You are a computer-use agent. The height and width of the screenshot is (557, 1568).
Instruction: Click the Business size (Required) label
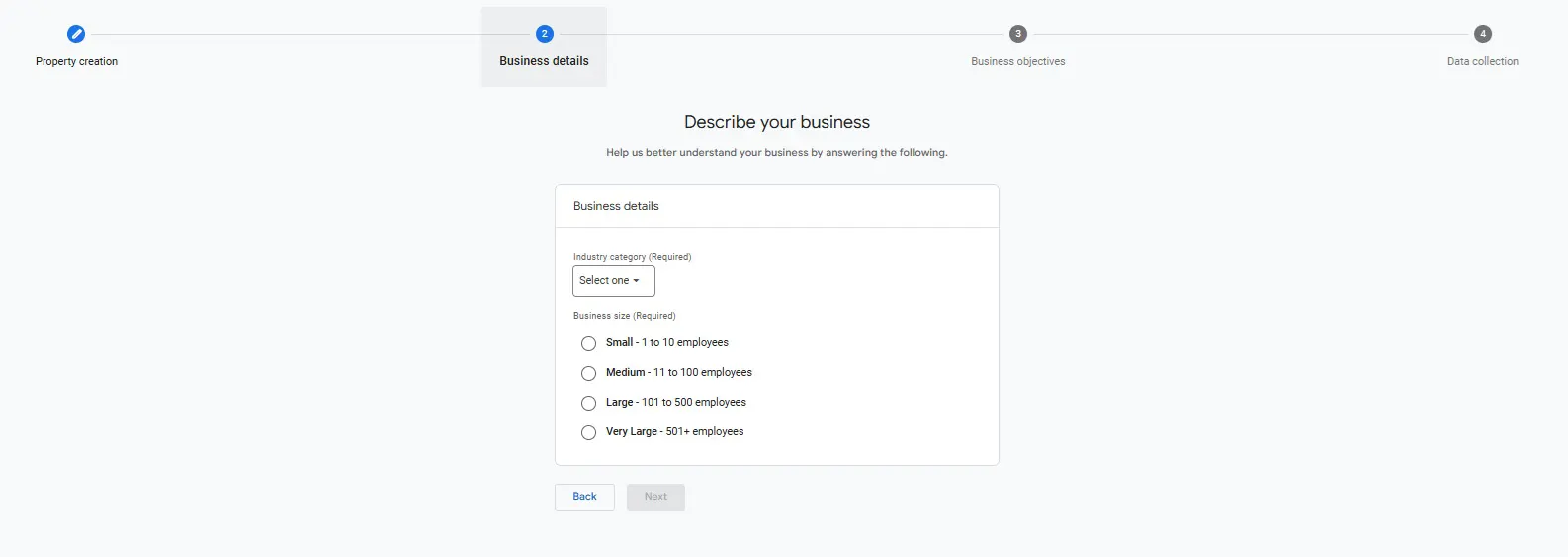coord(624,316)
